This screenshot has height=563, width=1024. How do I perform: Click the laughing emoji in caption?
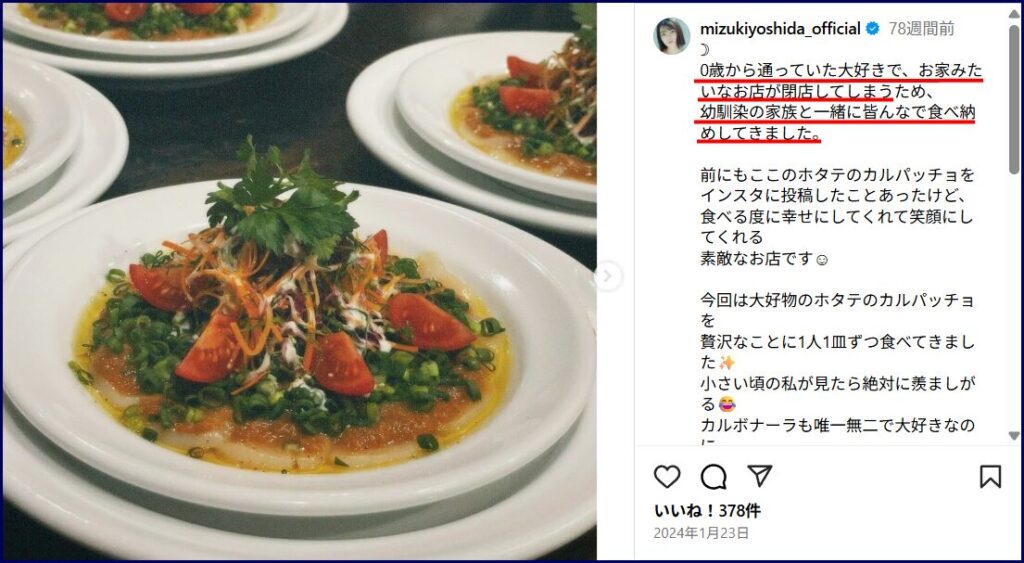726,405
